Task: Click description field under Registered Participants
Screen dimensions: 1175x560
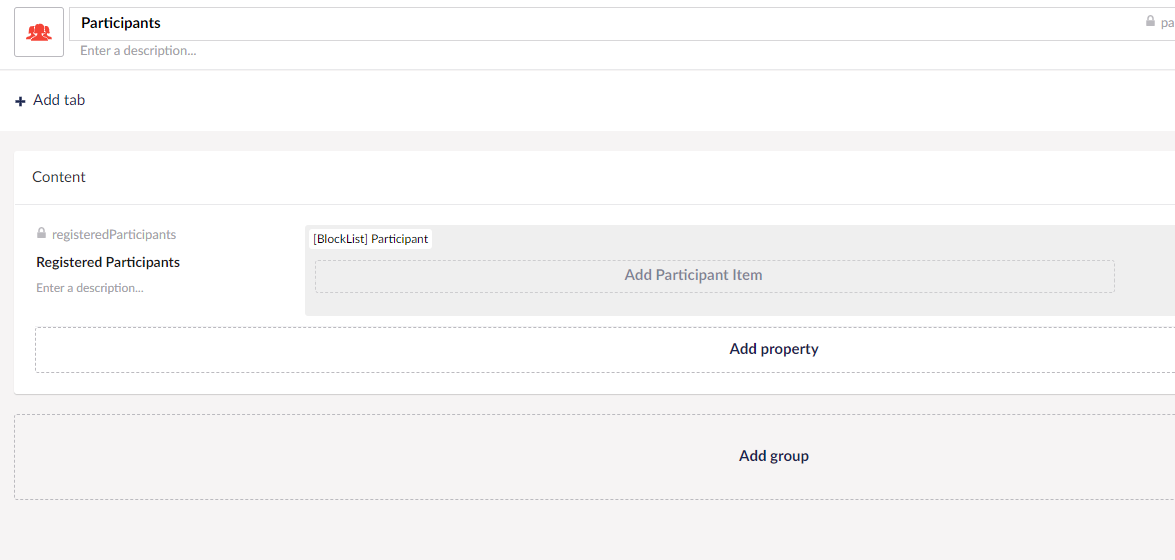Action: [x=90, y=288]
